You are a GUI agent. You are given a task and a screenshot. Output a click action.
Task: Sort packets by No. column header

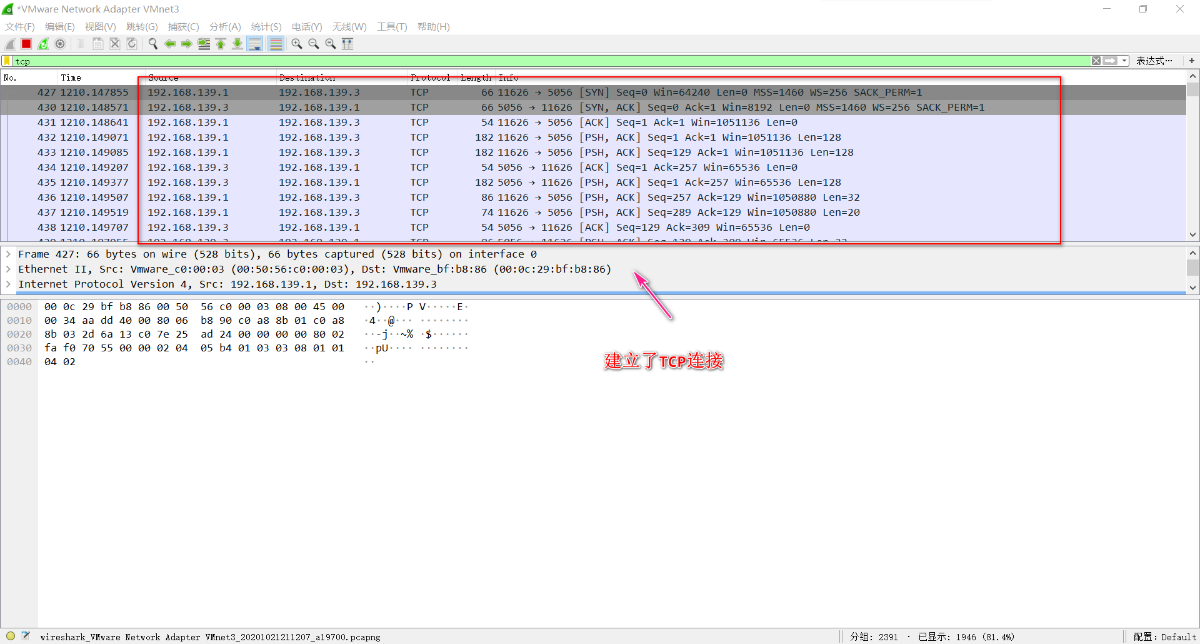(x=28, y=77)
